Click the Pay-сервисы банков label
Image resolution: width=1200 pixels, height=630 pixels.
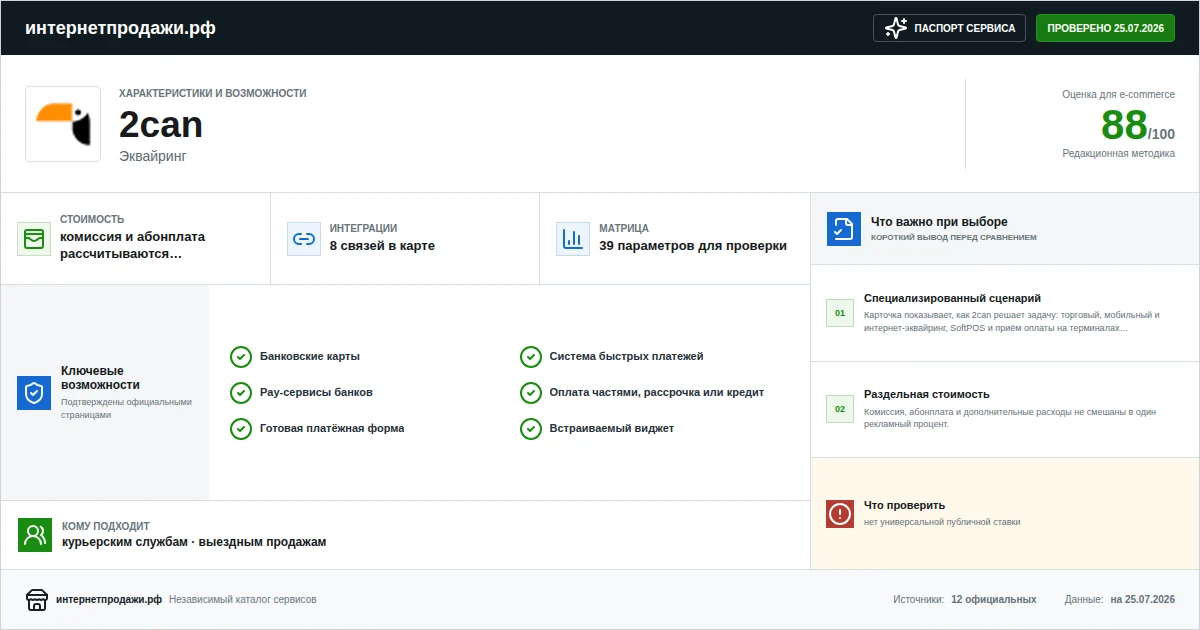click(x=316, y=393)
